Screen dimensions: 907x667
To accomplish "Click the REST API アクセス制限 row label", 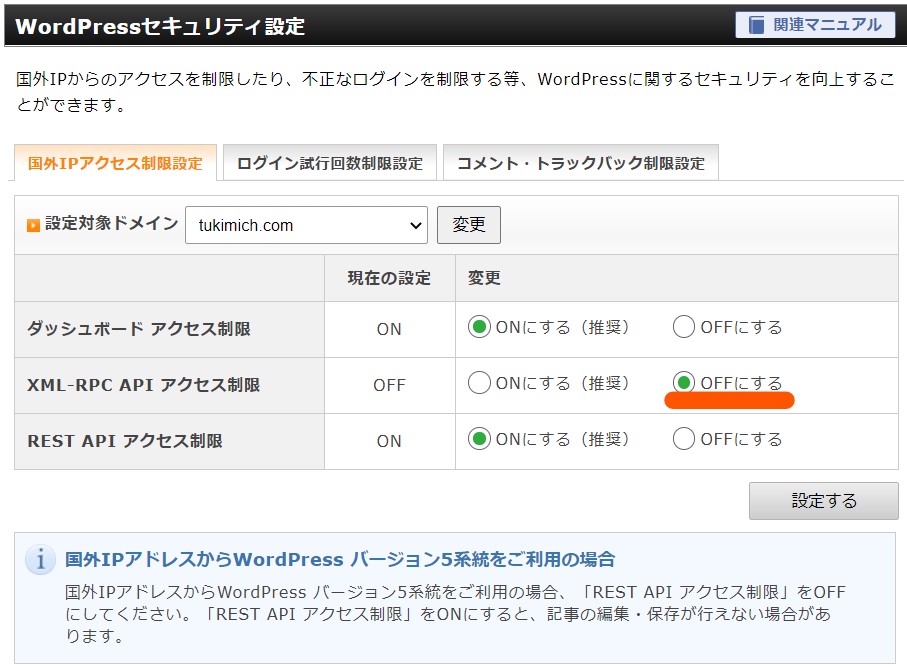I will click(125, 441).
